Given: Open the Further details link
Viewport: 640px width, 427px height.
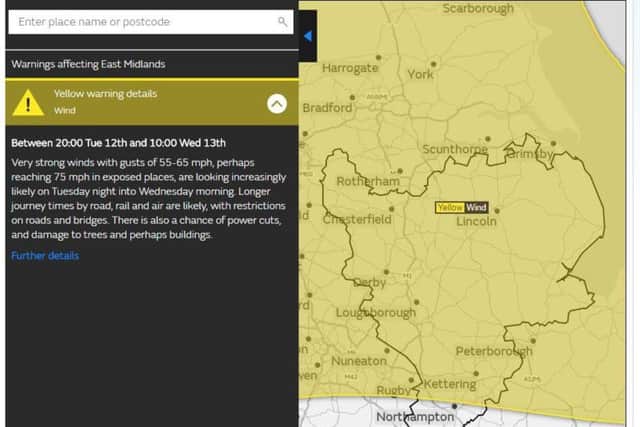Looking at the screenshot, I should pyautogui.click(x=45, y=256).
